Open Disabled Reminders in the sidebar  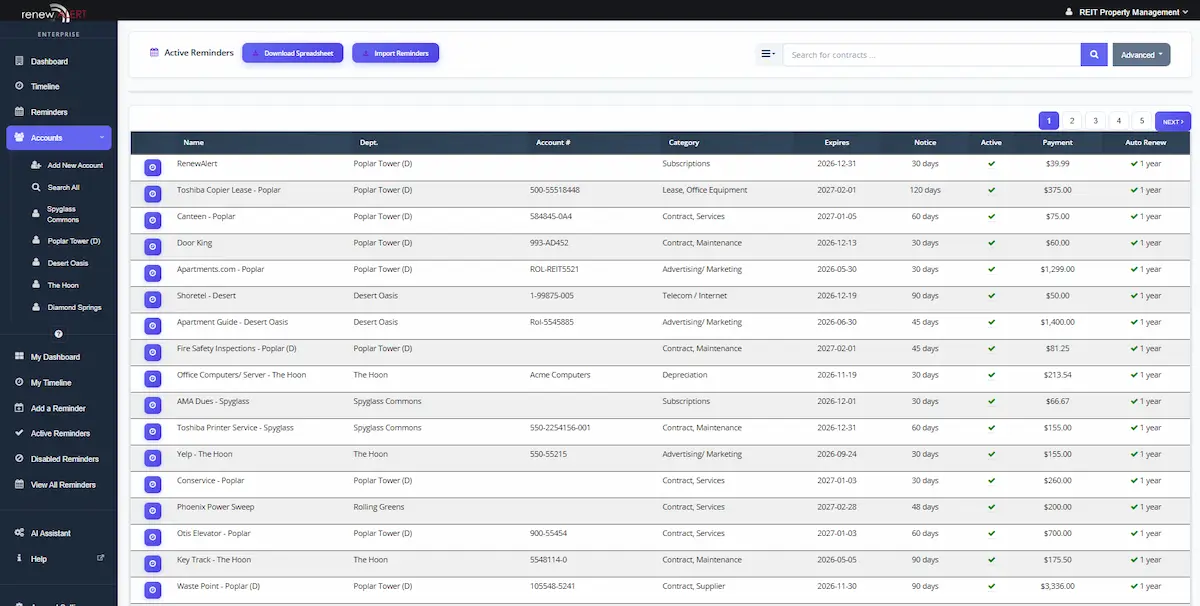[64, 459]
